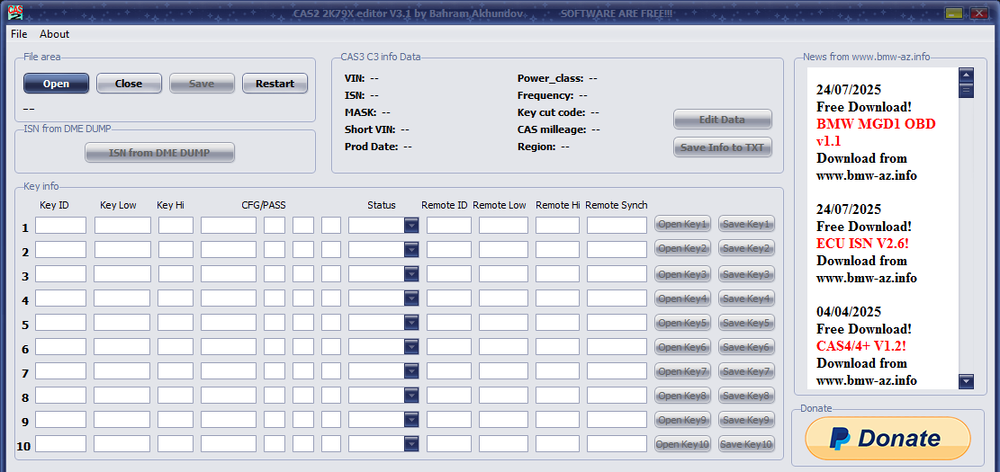The height and width of the screenshot is (472, 1000).
Task: Click first CFG/PASS field for key 1
Action: click(228, 225)
